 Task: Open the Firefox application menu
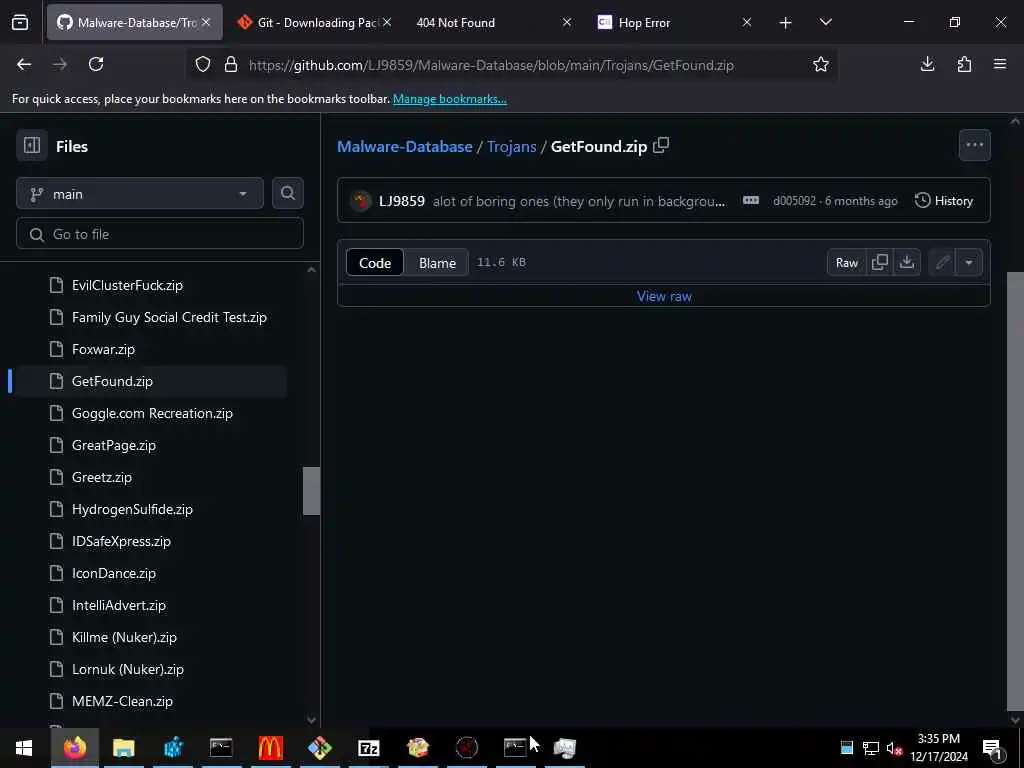coord(999,64)
